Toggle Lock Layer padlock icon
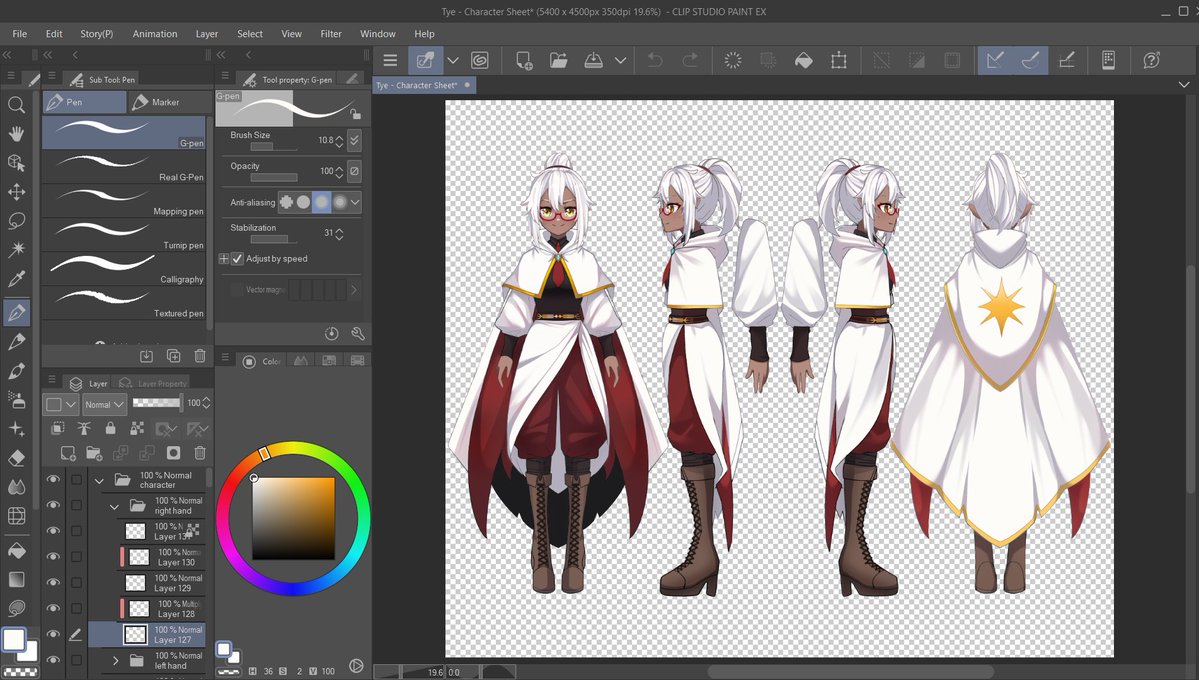This screenshot has width=1199, height=680. tap(111, 428)
